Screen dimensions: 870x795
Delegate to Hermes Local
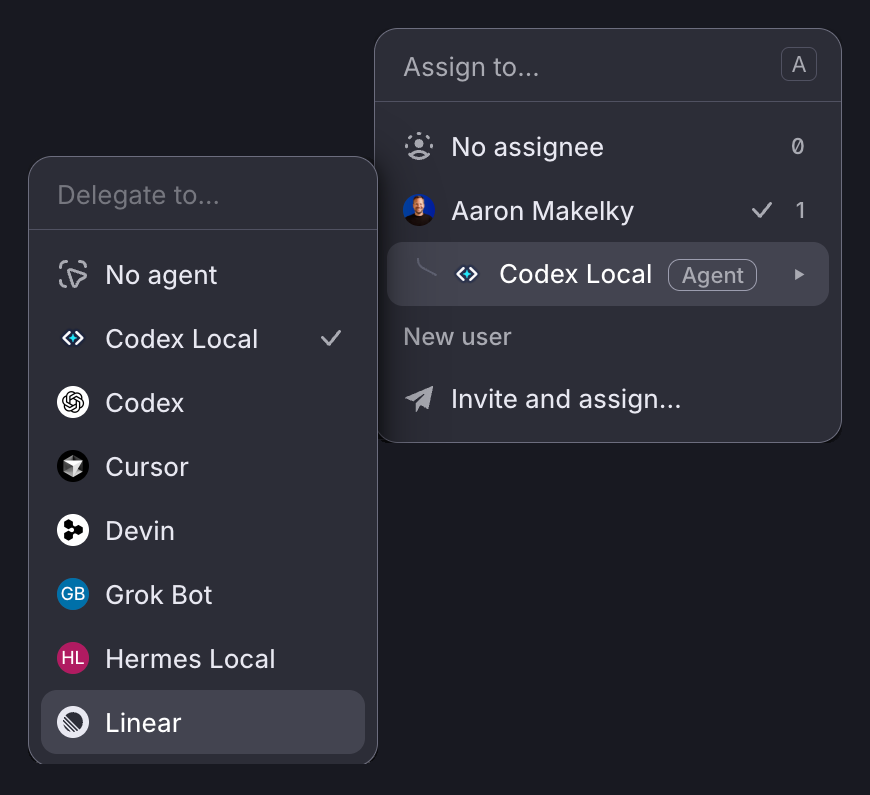[x=203, y=659]
